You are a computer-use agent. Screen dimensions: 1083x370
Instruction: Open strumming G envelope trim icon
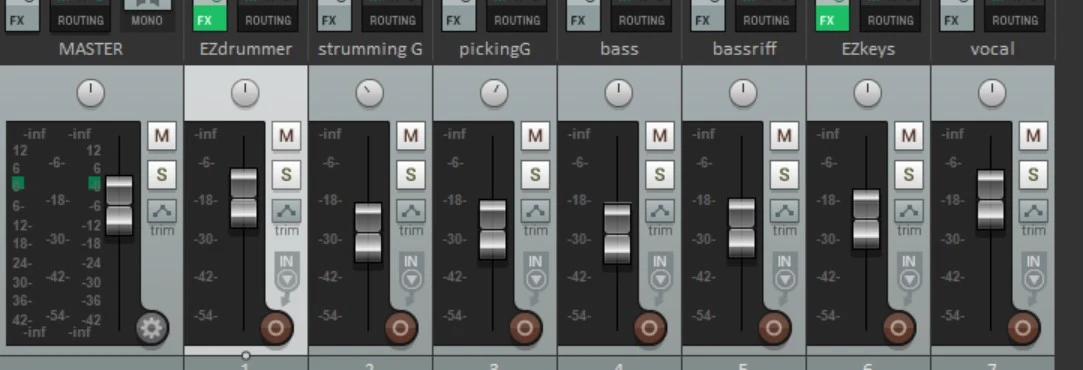411,211
